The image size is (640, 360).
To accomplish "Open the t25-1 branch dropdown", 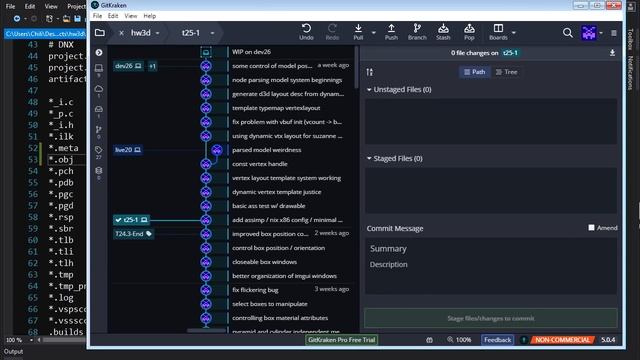I will [212, 33].
